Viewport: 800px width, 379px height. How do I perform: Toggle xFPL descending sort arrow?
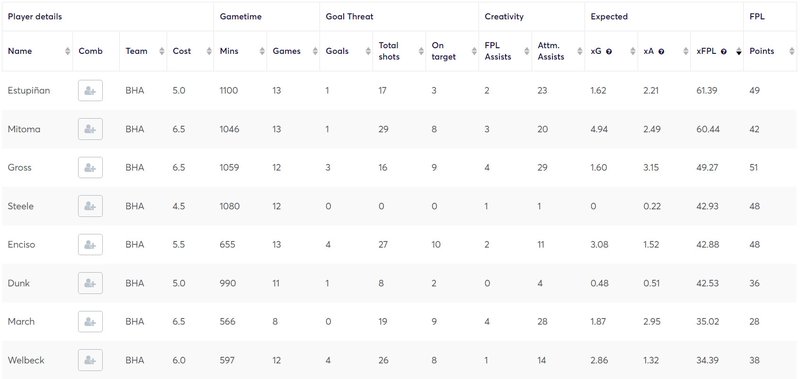click(x=738, y=51)
